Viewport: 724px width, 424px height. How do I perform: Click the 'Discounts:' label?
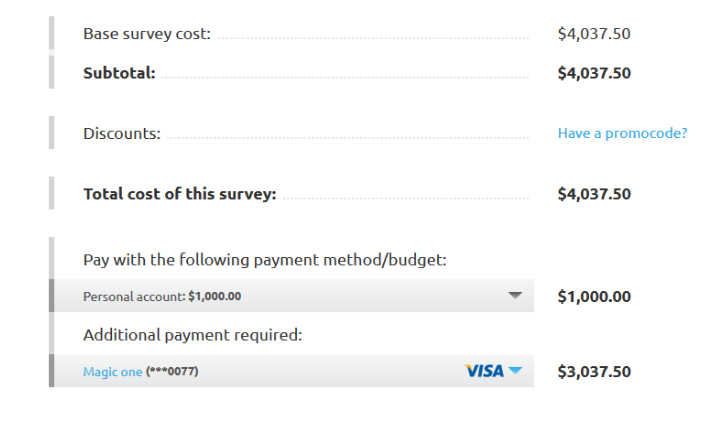tap(122, 133)
